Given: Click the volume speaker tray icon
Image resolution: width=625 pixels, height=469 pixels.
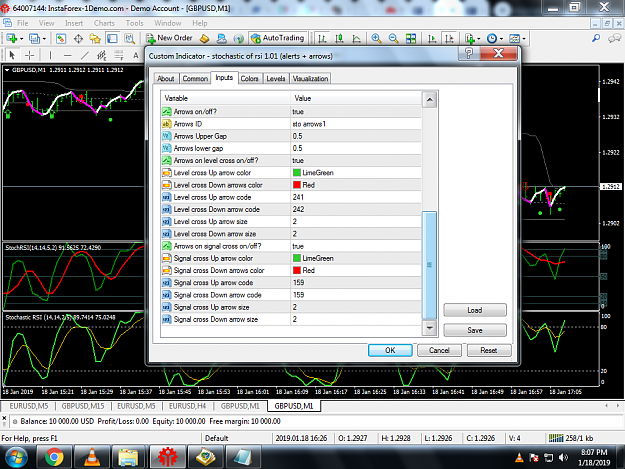Looking at the screenshot, I should click(x=563, y=457).
